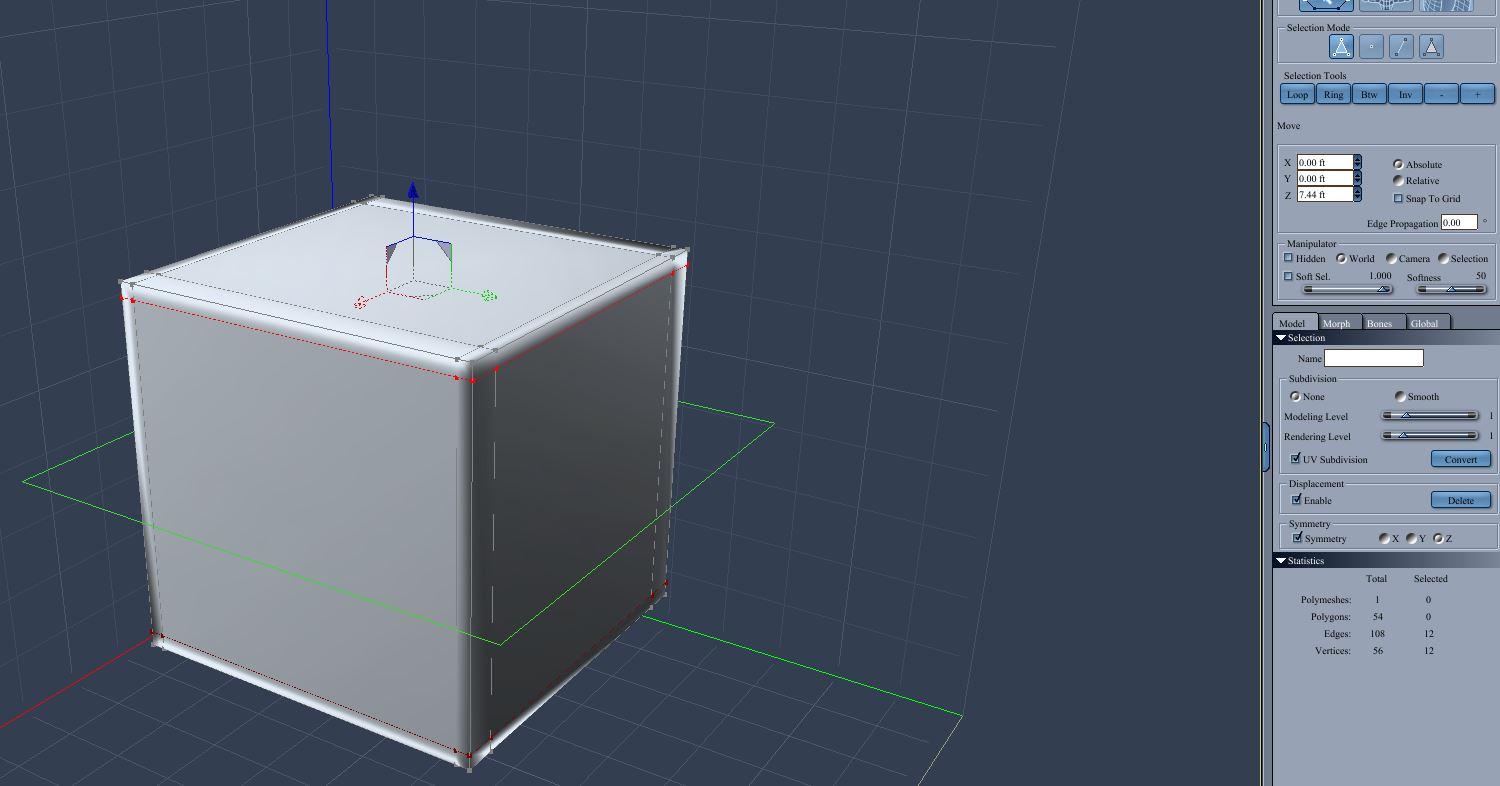
Task: Enable the Snap To Grid checkbox
Action: click(x=1398, y=198)
